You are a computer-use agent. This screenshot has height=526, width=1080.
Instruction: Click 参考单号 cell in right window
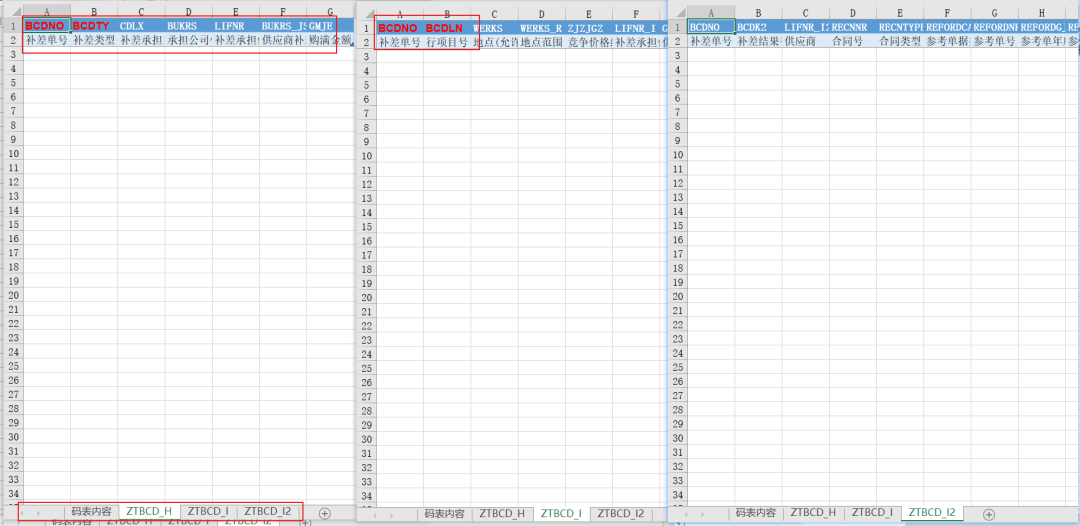(x=995, y=41)
